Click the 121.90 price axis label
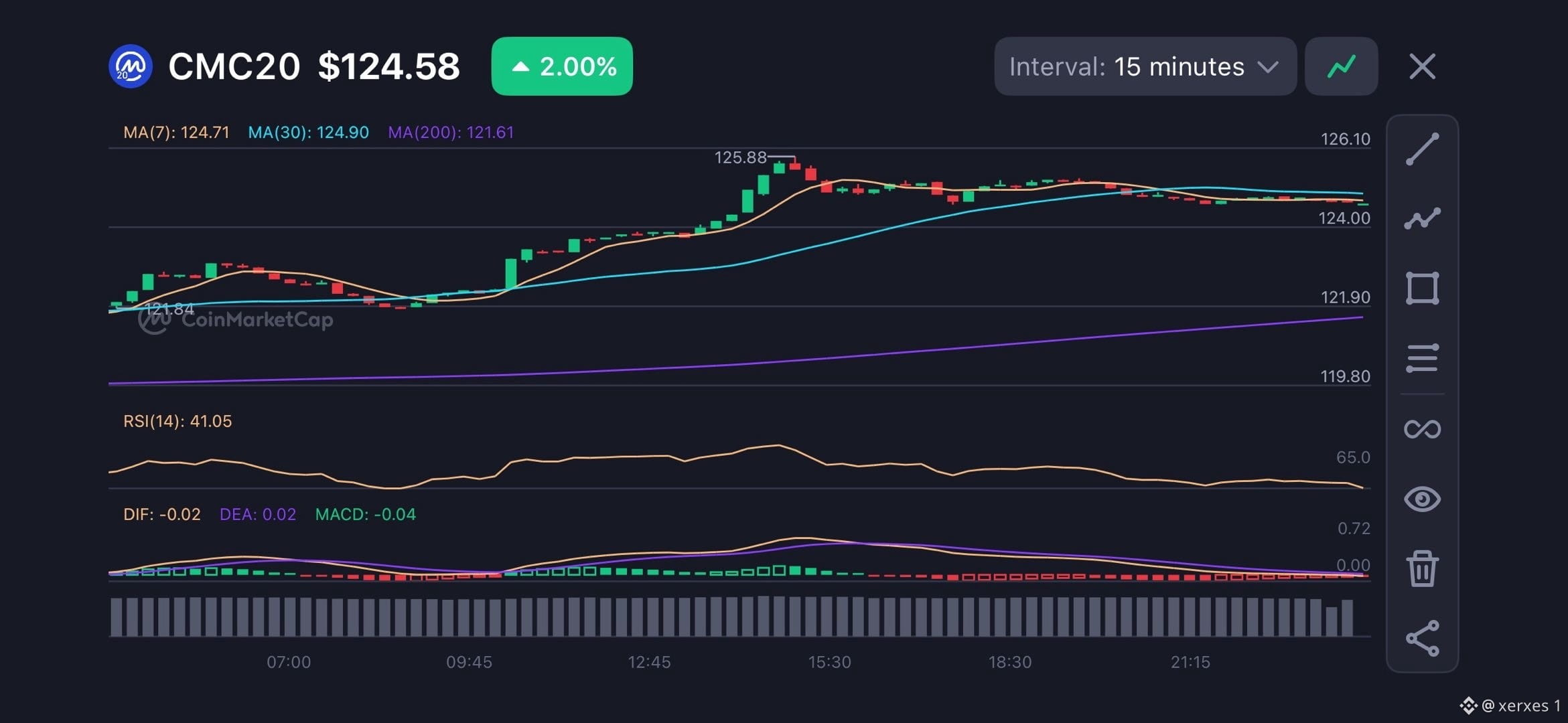1568x723 pixels. click(x=1345, y=297)
